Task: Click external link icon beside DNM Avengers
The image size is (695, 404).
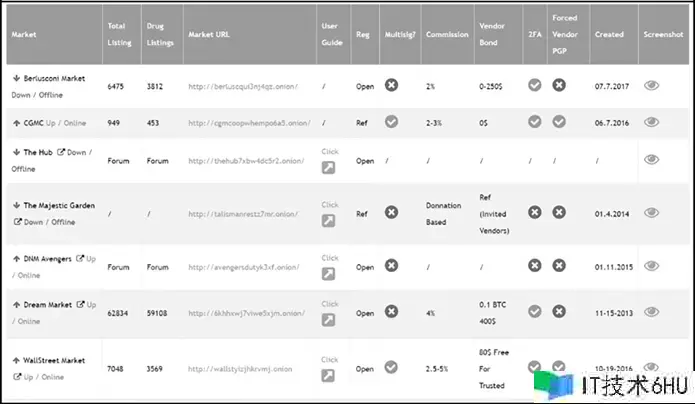Action: tap(79, 259)
